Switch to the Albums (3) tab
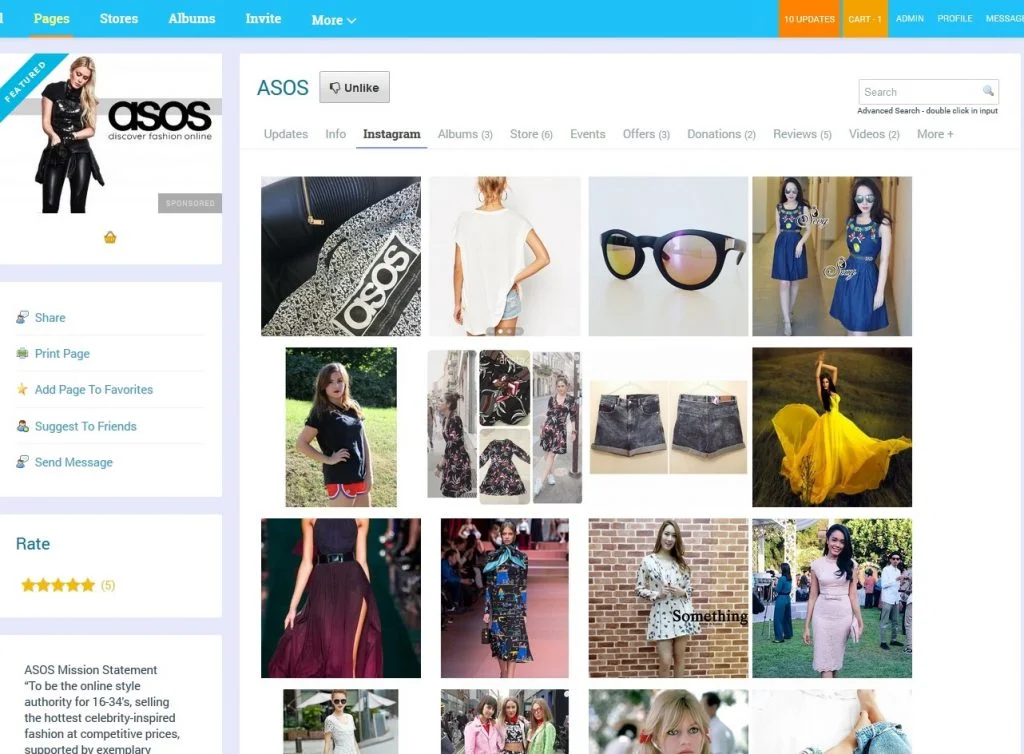 tap(465, 134)
